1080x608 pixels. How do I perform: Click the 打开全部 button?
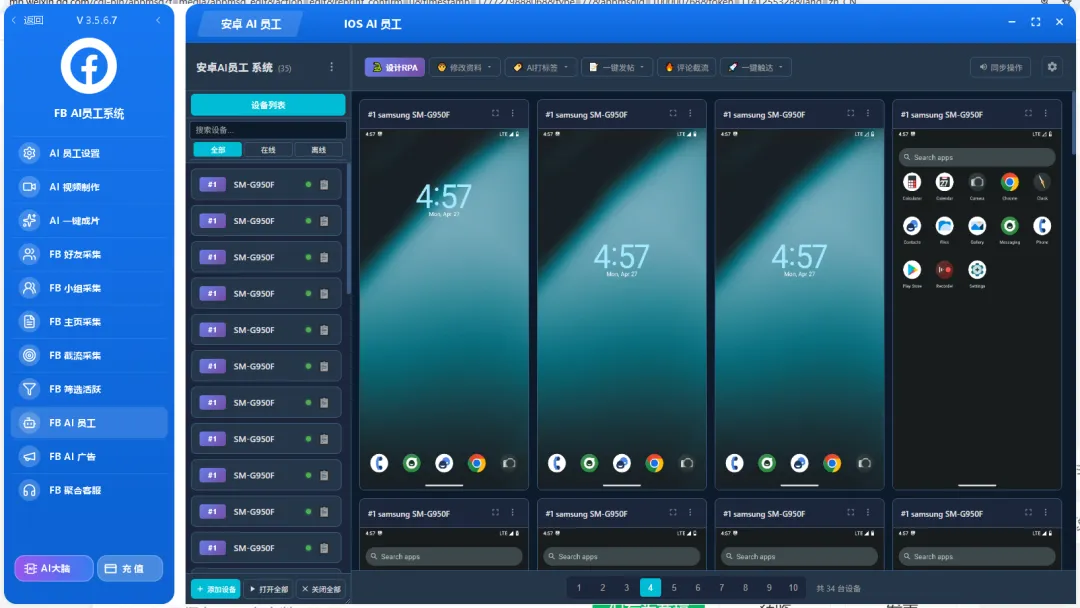click(x=269, y=589)
